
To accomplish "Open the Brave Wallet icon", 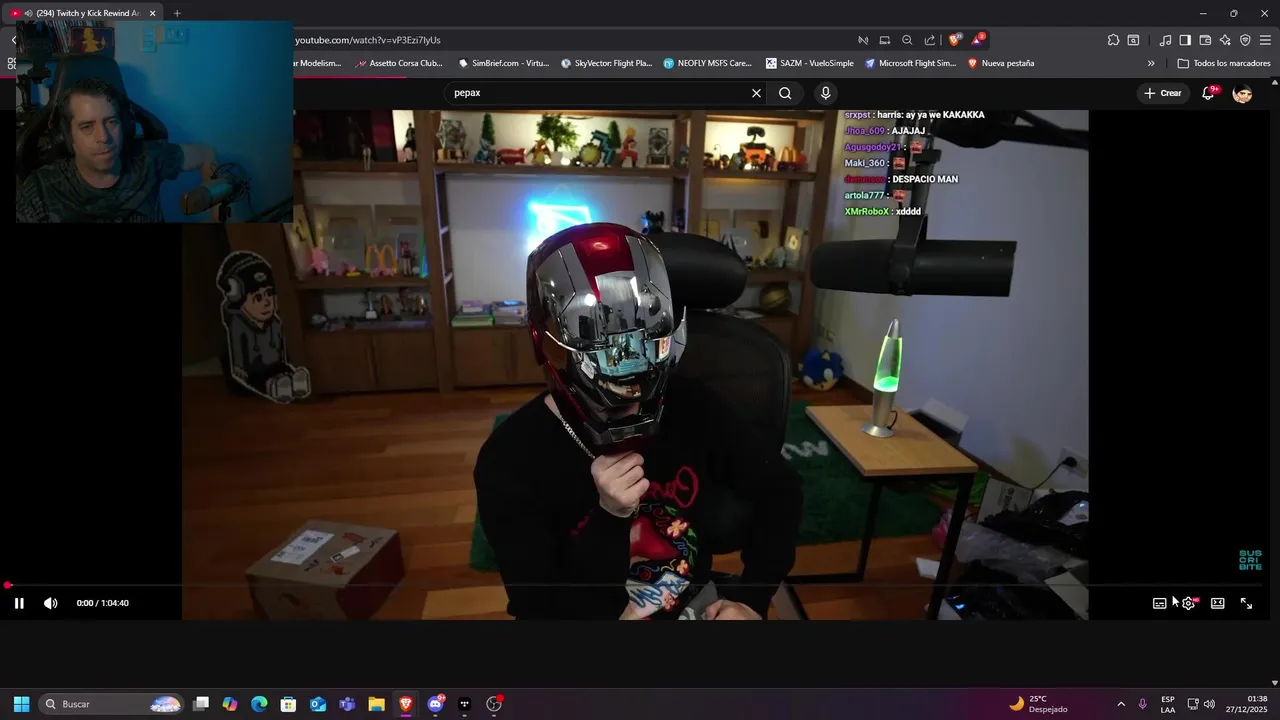I will point(1205,40).
